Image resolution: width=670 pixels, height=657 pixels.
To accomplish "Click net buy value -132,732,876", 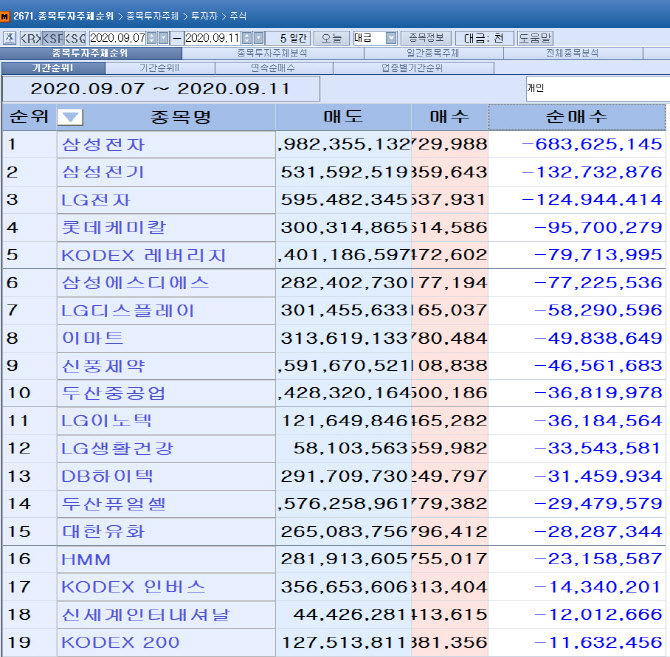I will [x=592, y=172].
